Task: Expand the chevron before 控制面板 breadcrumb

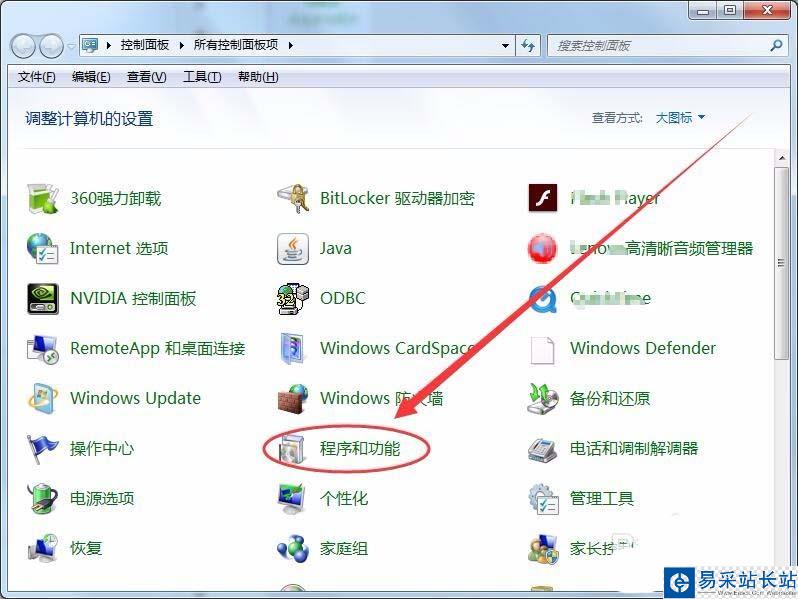Action: pyautogui.click(x=108, y=45)
